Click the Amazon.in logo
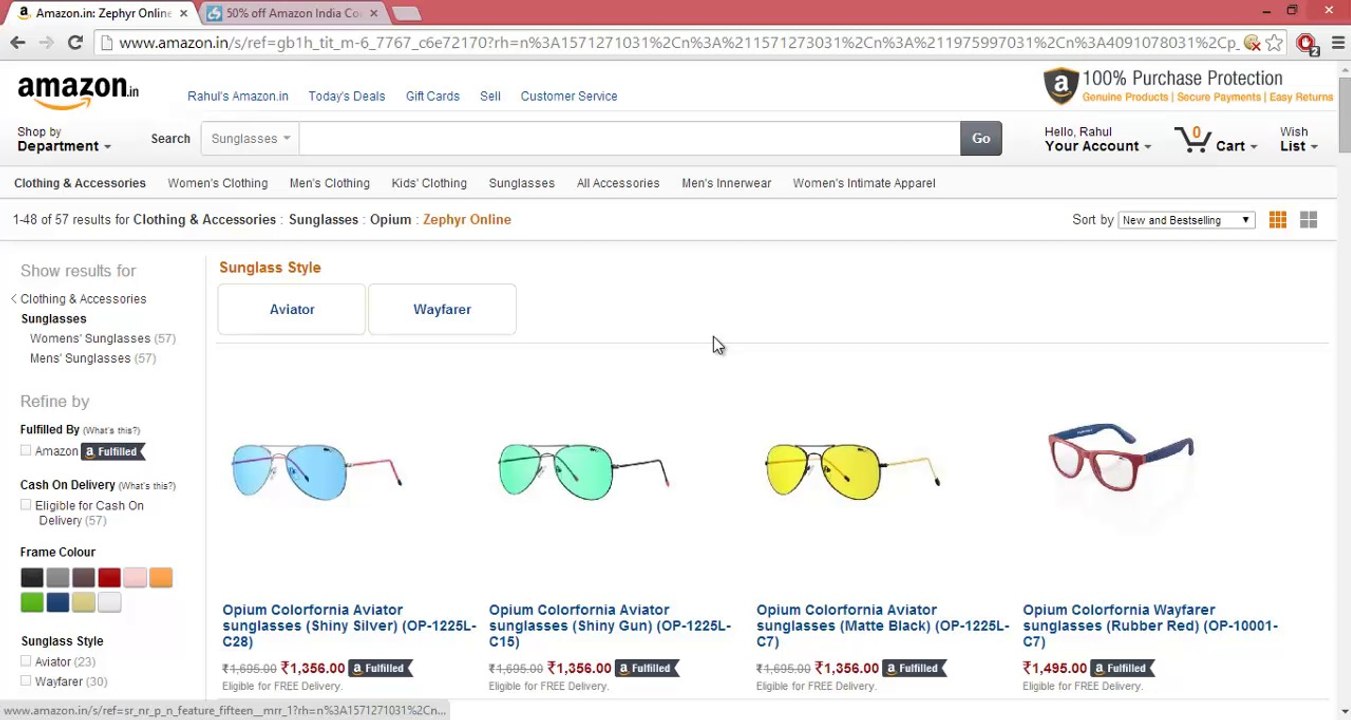Viewport: 1351px width, 720px height. (78, 92)
